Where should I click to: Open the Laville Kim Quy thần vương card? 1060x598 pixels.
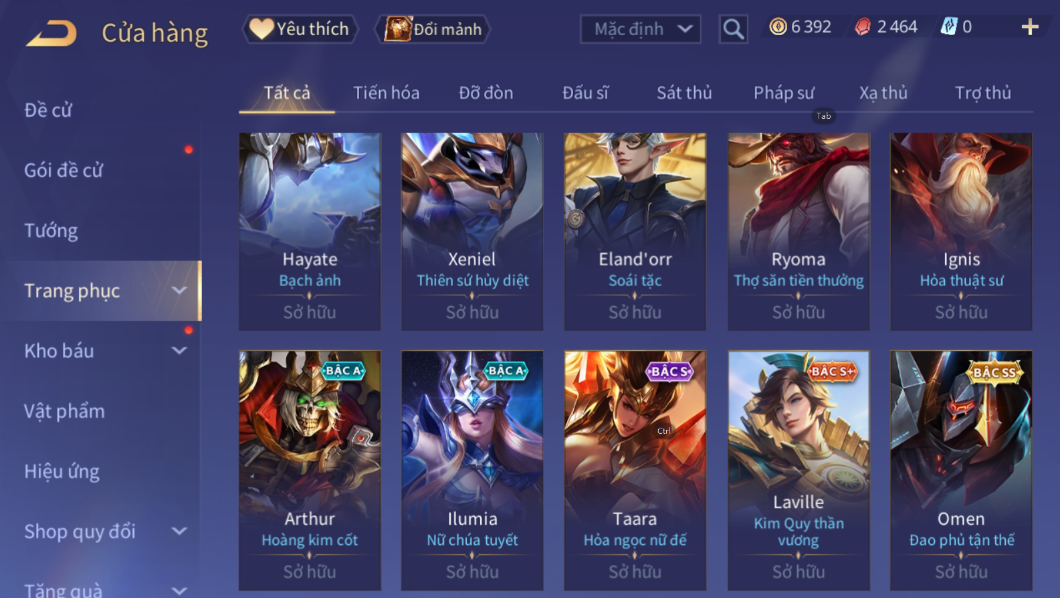coord(798,470)
